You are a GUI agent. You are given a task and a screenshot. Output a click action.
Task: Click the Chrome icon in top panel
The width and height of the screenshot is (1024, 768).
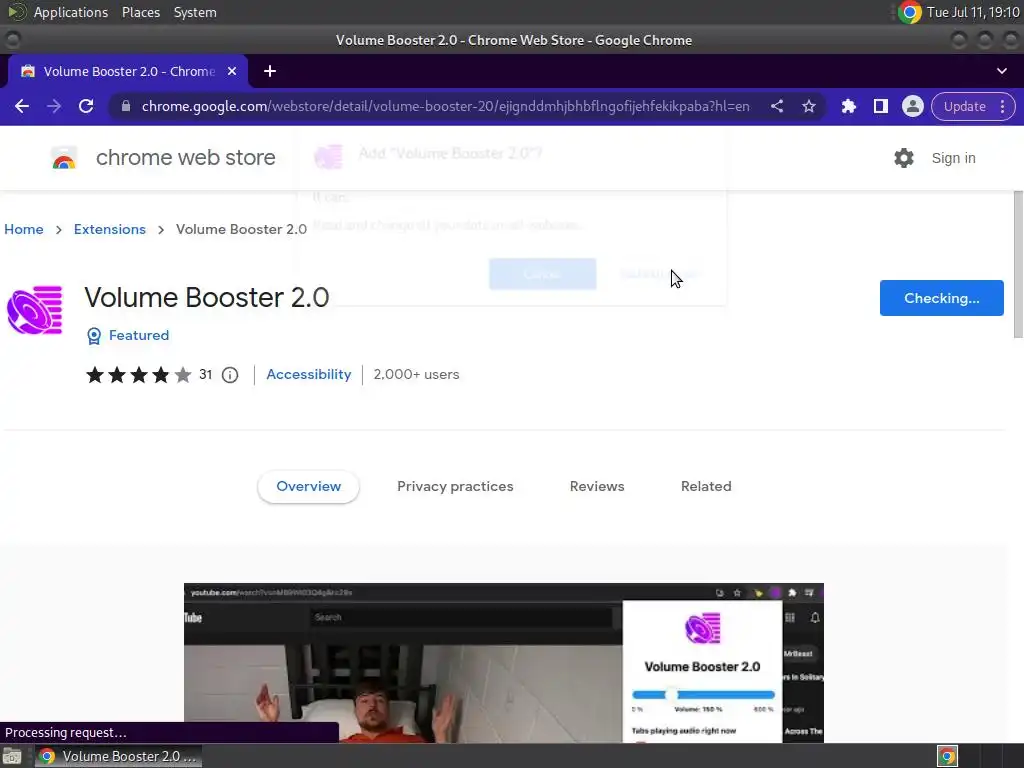click(909, 12)
